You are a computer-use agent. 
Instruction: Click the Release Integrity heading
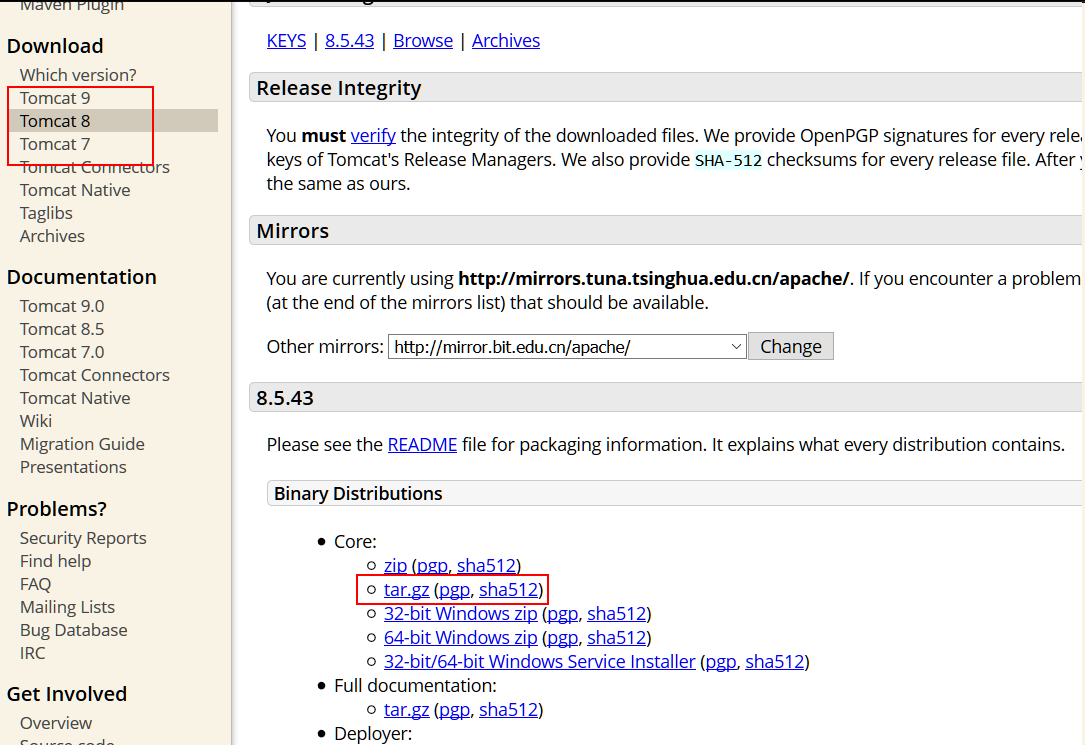coord(338,89)
